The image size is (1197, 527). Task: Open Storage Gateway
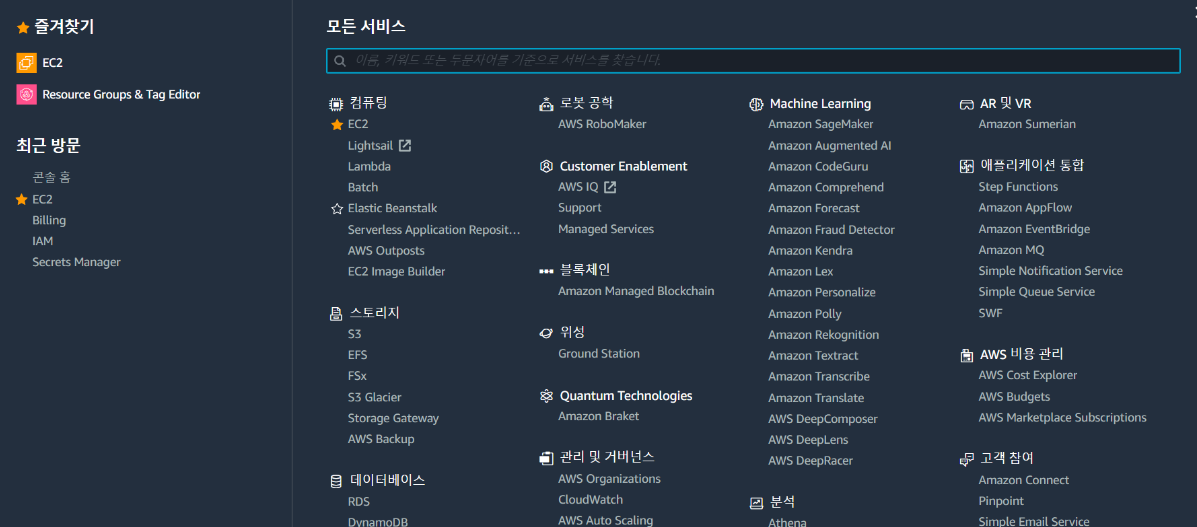pos(393,419)
